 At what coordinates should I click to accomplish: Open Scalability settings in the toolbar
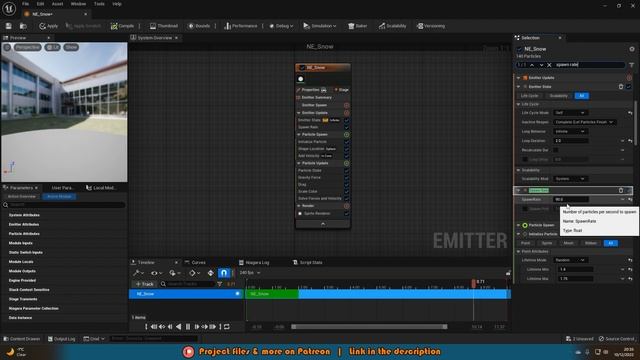point(392,26)
